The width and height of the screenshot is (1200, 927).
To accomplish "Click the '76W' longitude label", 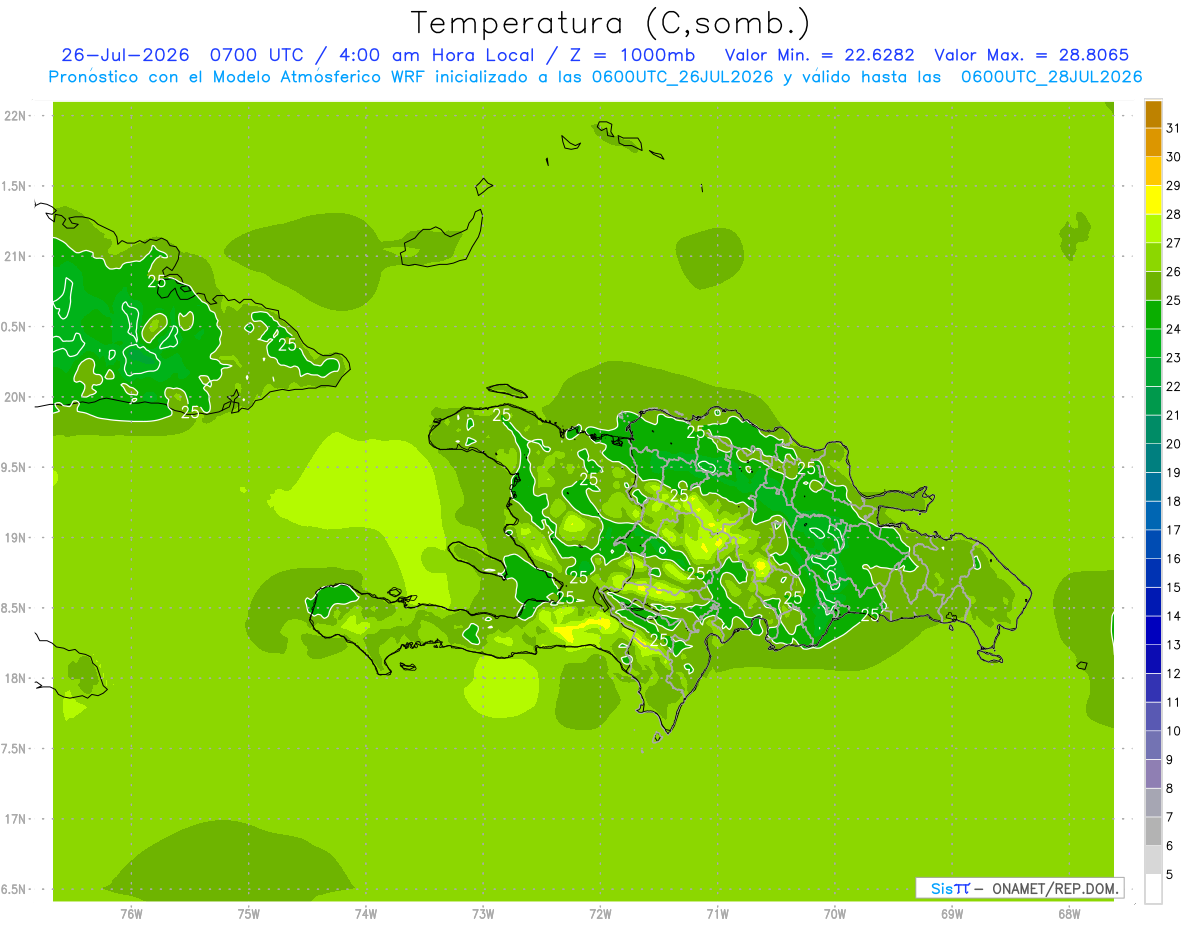I will [131, 913].
